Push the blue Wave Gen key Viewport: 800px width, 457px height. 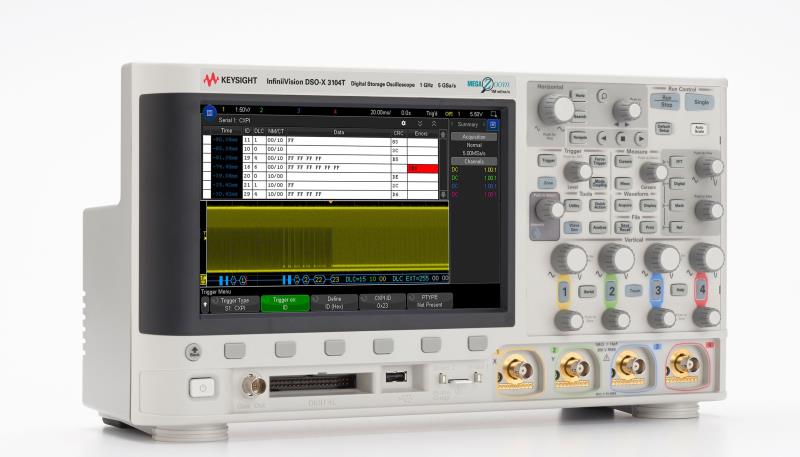click(573, 227)
